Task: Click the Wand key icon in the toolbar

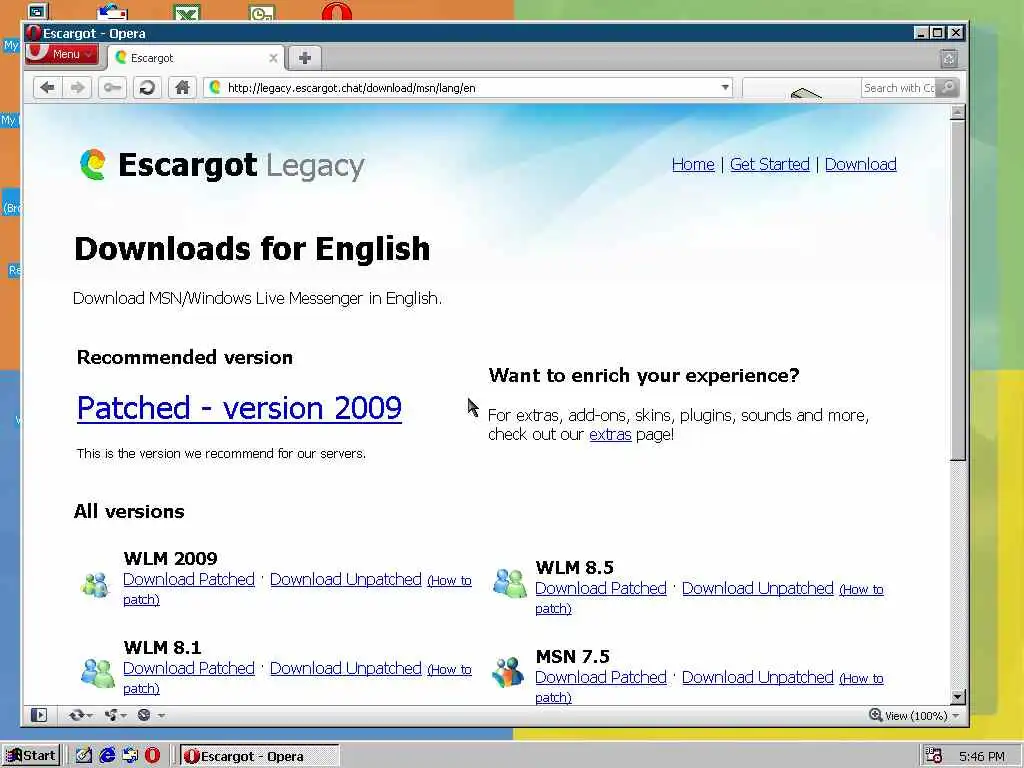Action: [x=112, y=88]
